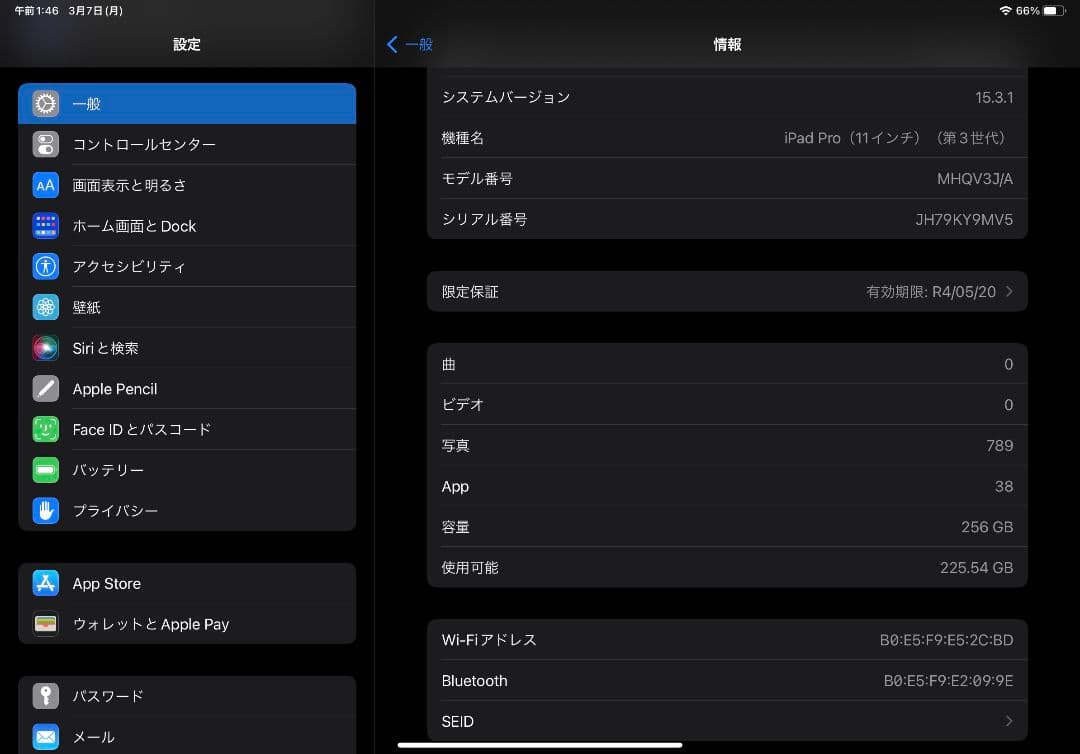Open Mail settings via the envelope icon
This screenshot has width=1080, height=754.
click(45, 737)
